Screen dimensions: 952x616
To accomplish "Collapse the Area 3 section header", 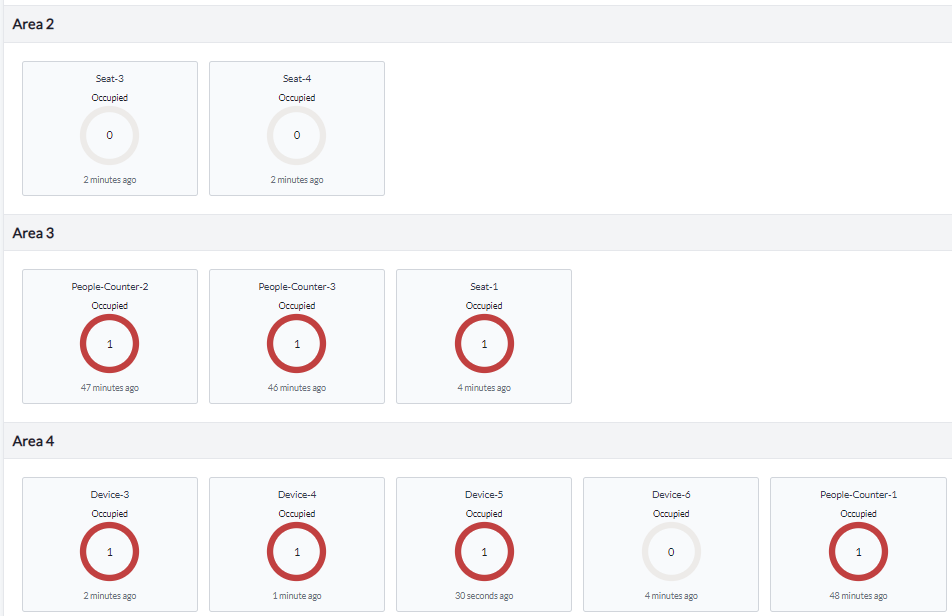I will click(x=34, y=233).
